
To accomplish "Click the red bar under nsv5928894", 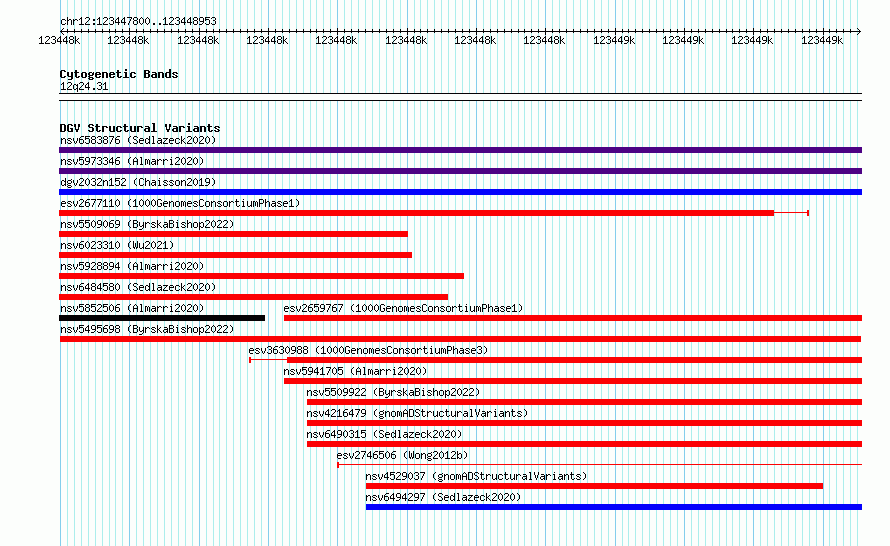I will pos(262,276).
